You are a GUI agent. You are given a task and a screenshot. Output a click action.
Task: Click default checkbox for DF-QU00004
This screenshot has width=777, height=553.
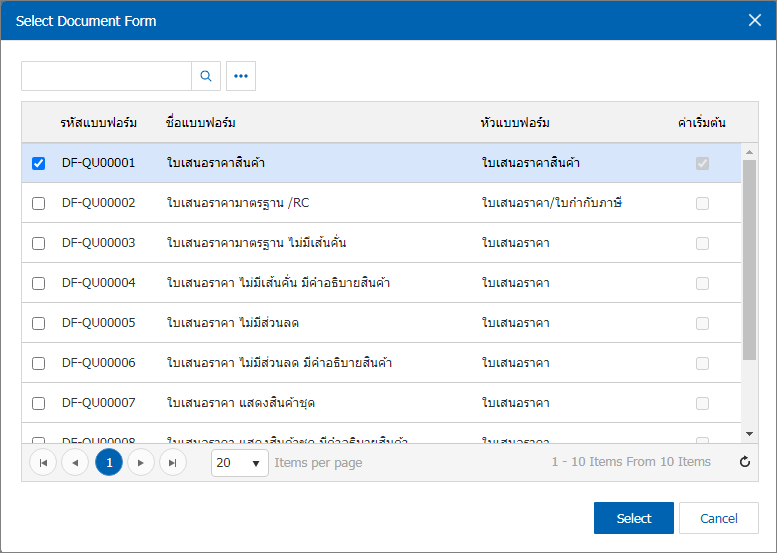pyautogui.click(x=702, y=283)
